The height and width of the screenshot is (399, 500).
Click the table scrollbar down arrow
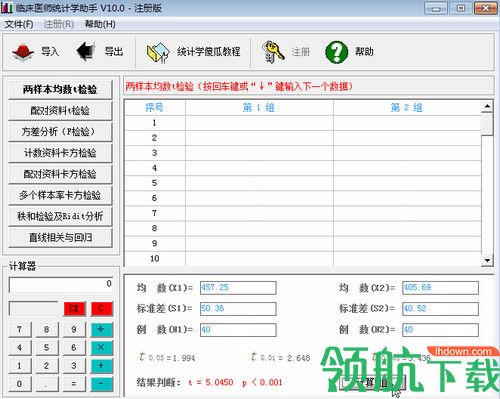point(487,260)
